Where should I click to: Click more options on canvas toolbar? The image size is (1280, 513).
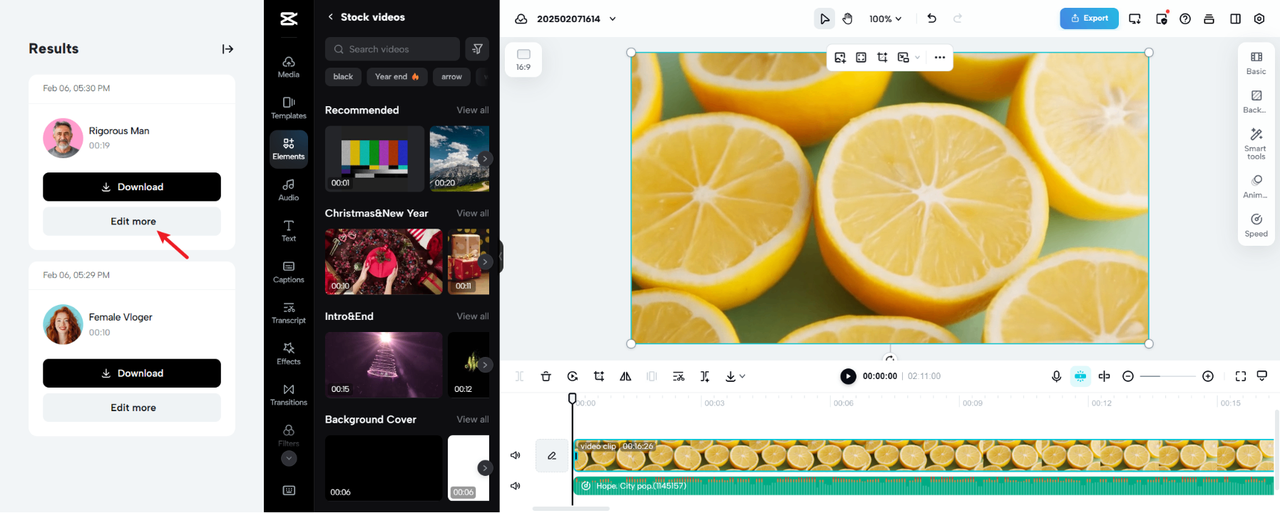click(939, 58)
